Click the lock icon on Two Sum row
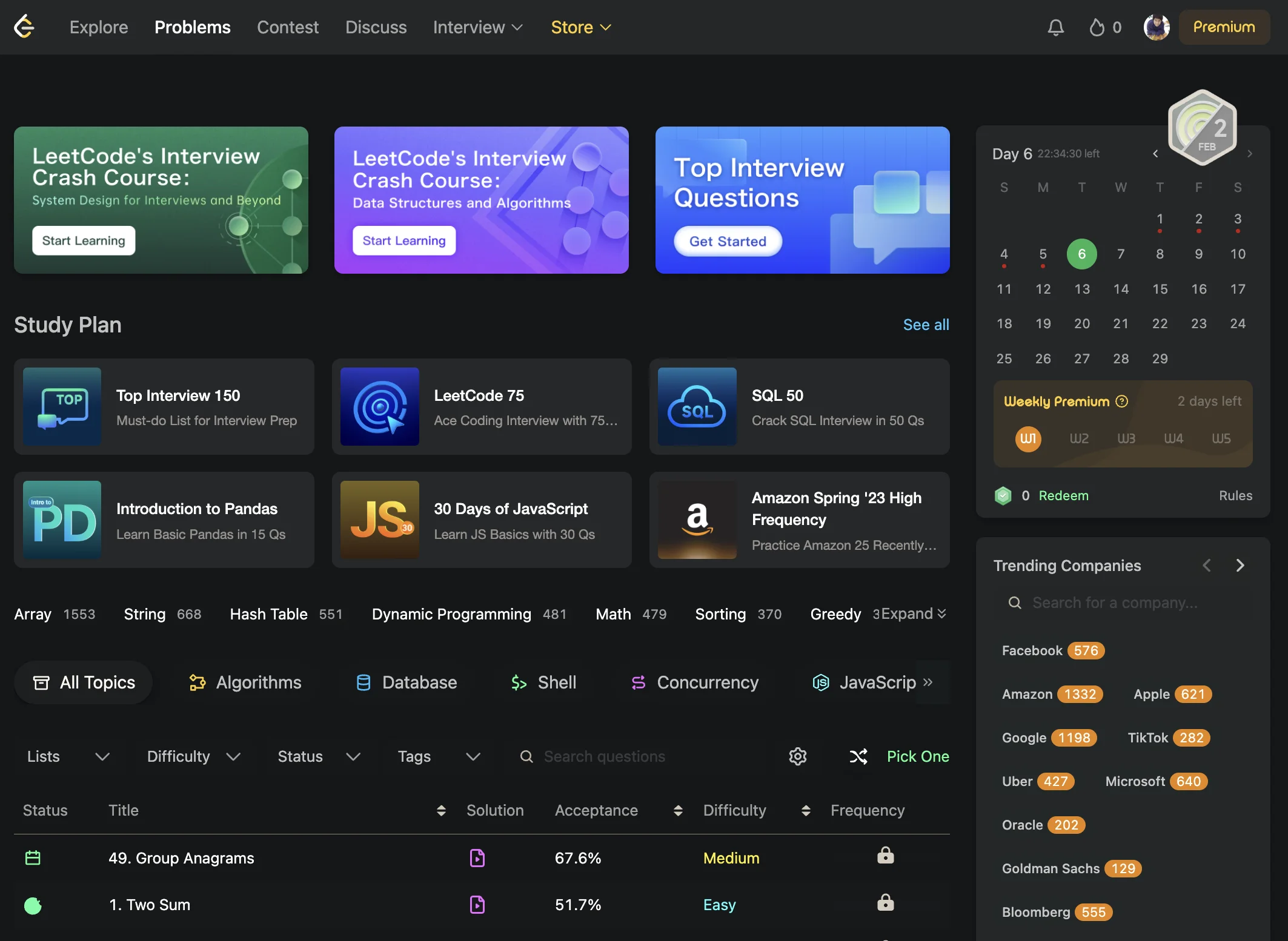The width and height of the screenshot is (1288, 941). (886, 902)
